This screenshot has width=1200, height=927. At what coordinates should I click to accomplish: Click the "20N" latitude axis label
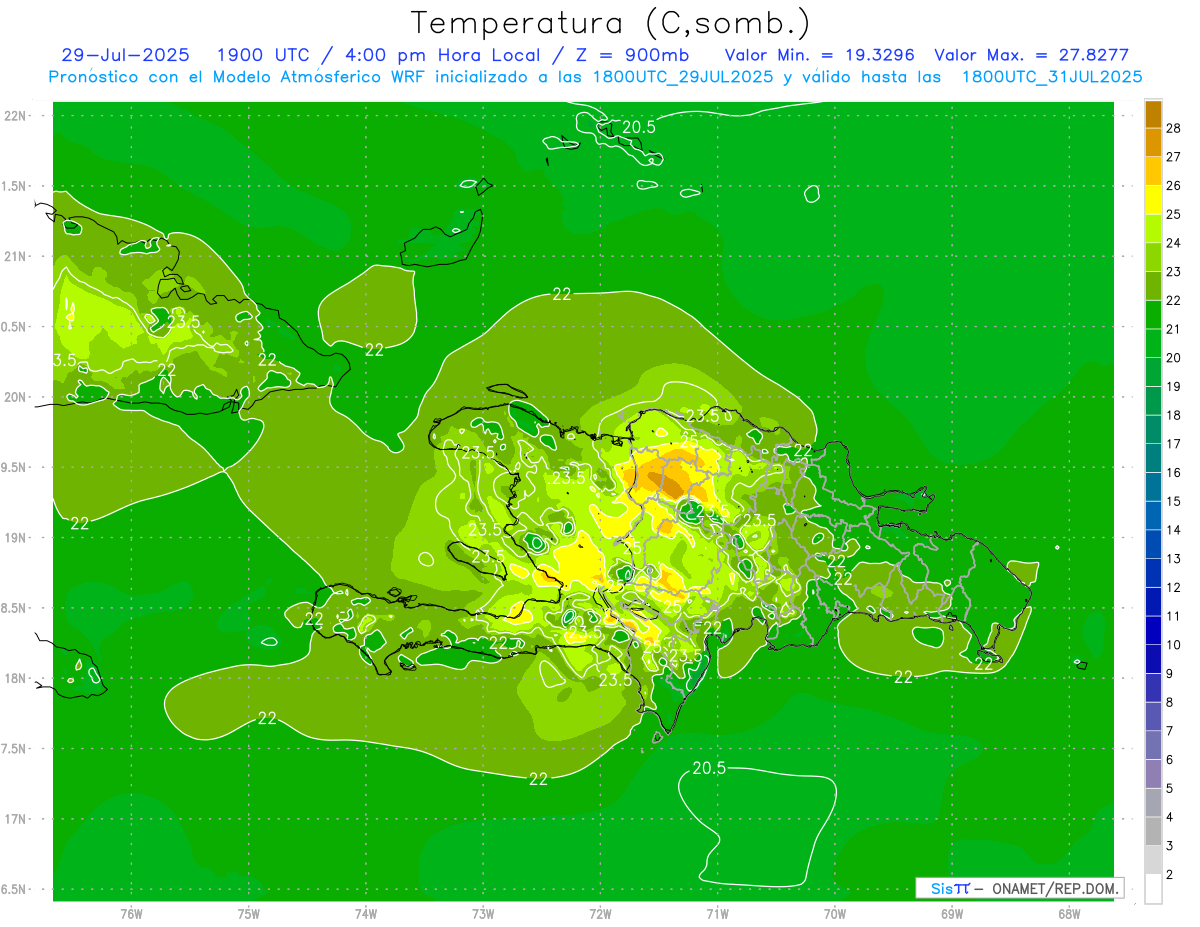(x=17, y=397)
